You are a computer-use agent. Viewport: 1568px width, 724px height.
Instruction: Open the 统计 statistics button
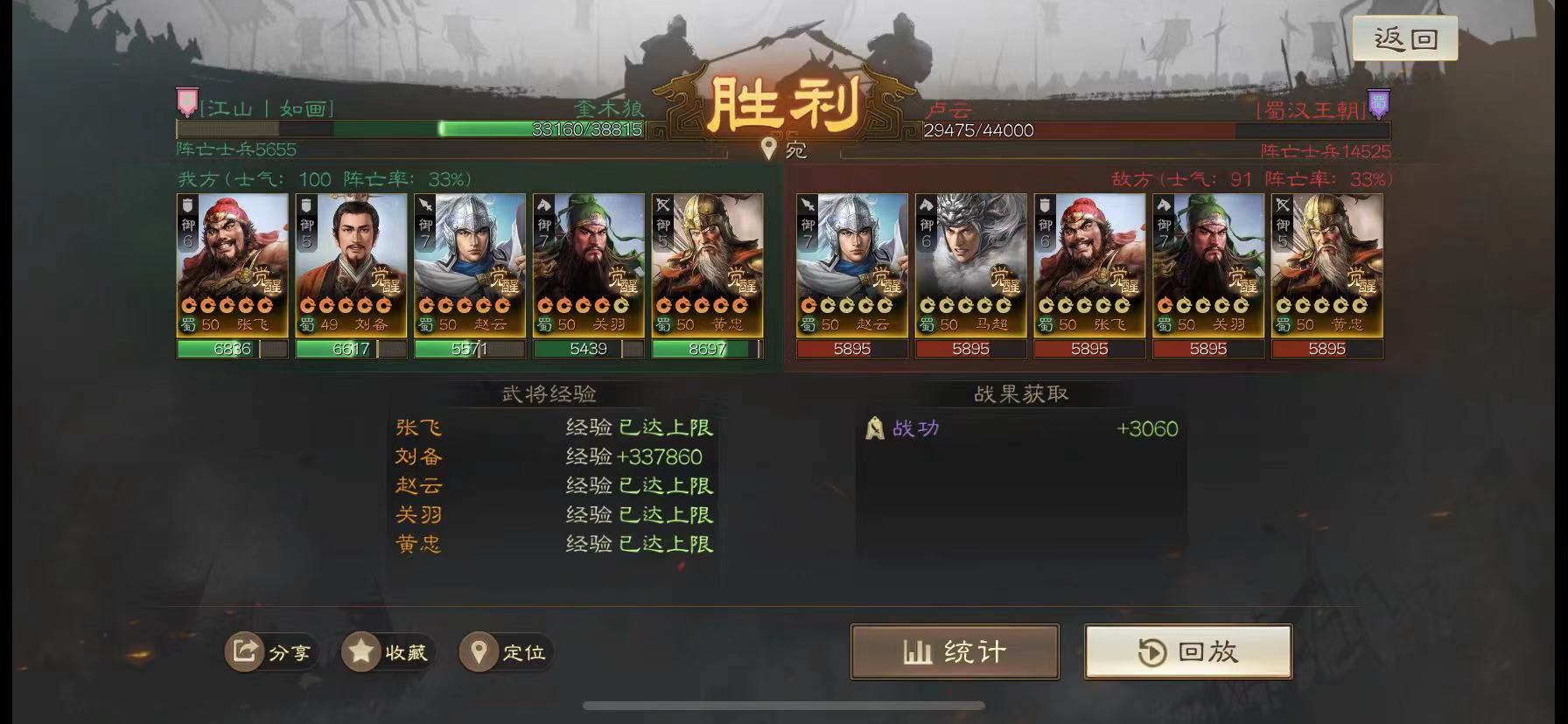[x=955, y=651]
